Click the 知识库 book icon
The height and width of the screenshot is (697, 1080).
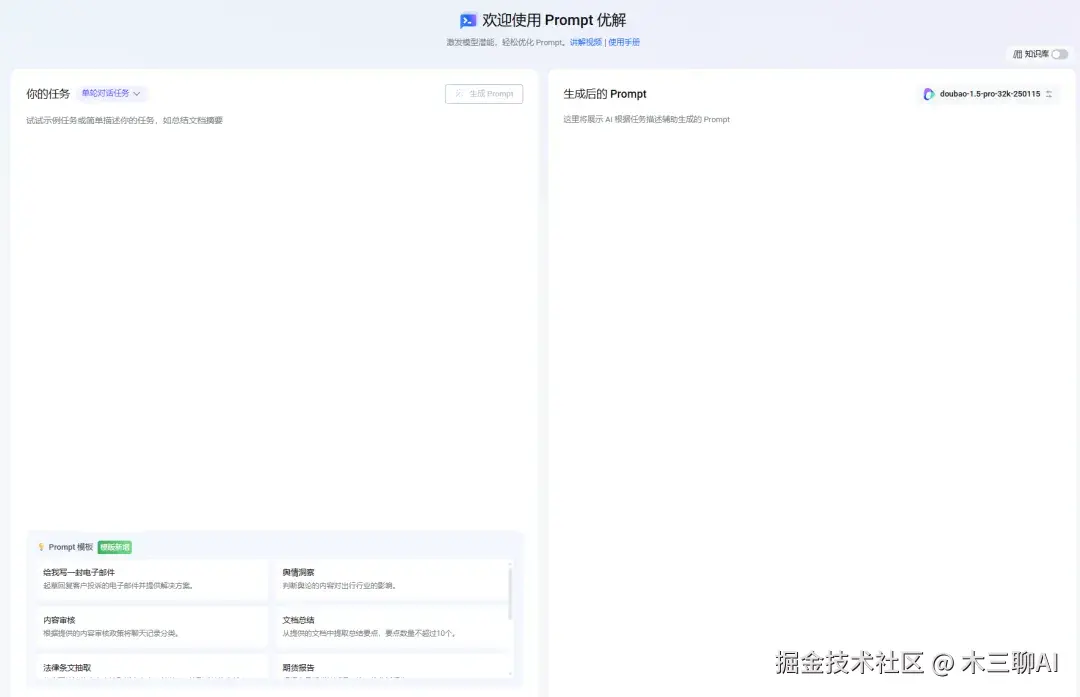[1017, 54]
